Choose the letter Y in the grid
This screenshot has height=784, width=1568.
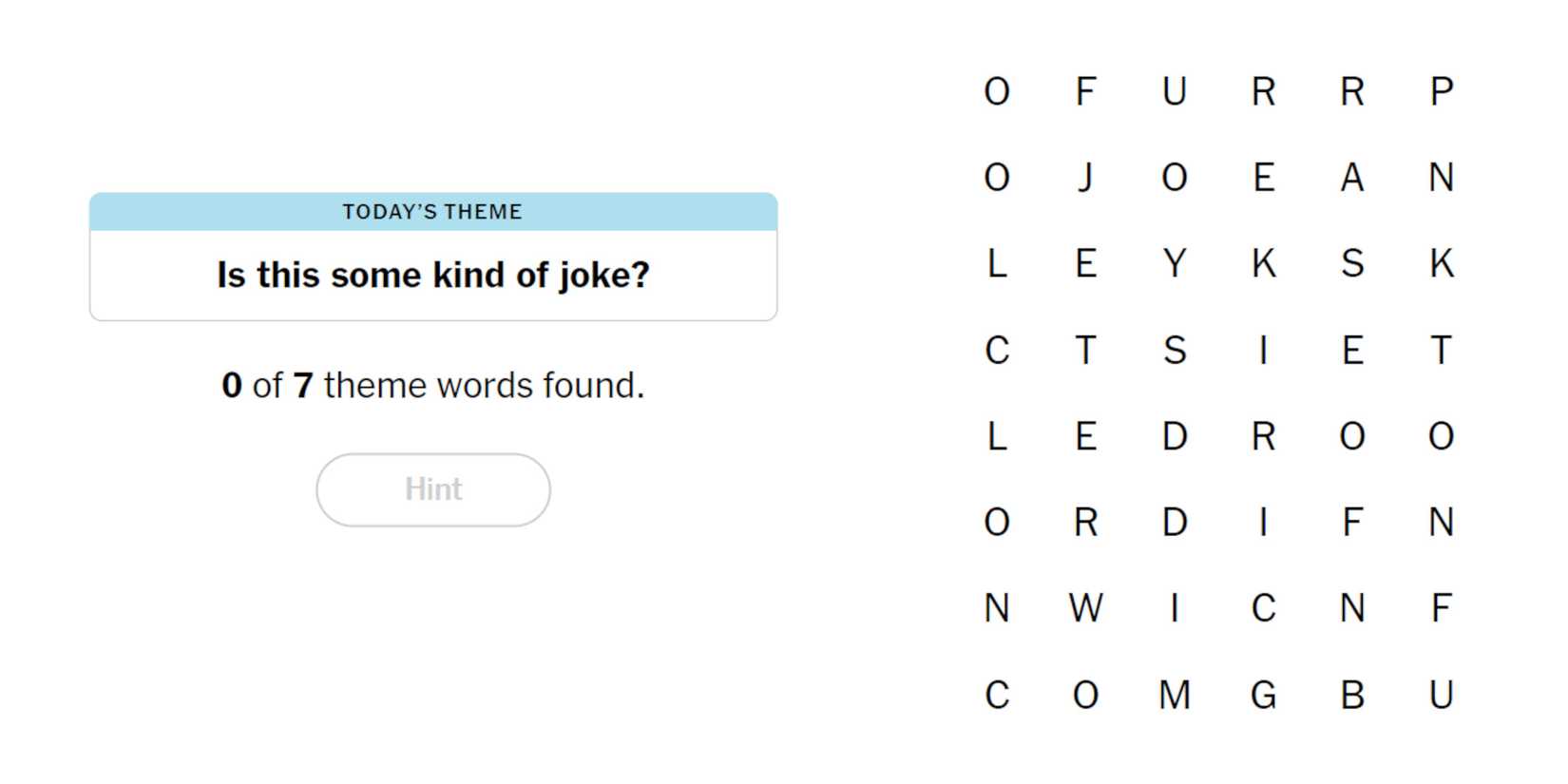(1175, 263)
